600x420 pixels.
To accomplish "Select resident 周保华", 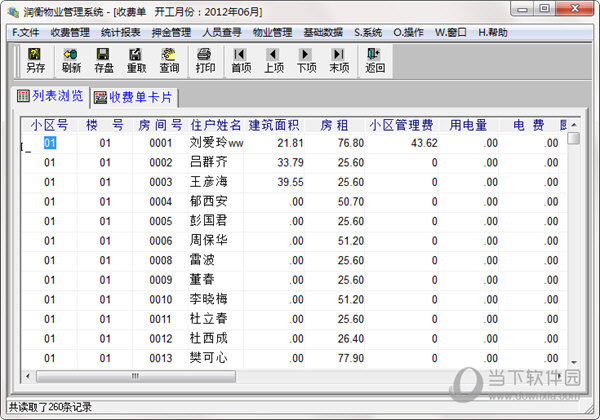I will [x=209, y=241].
